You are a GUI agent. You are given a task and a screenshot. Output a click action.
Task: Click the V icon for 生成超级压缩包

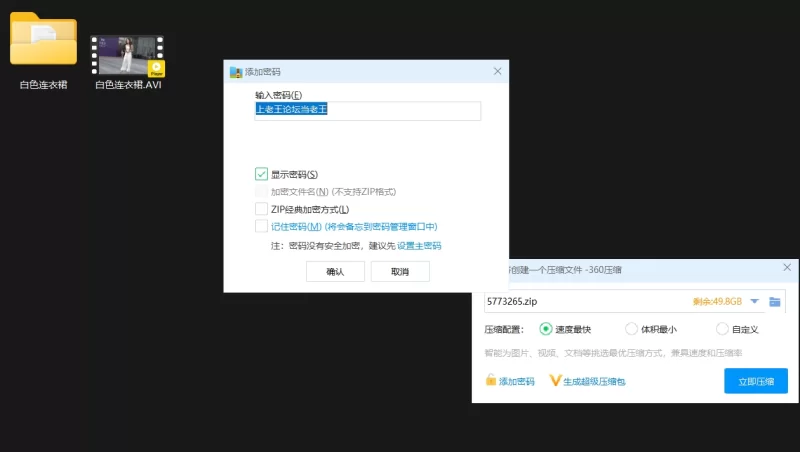(556, 381)
